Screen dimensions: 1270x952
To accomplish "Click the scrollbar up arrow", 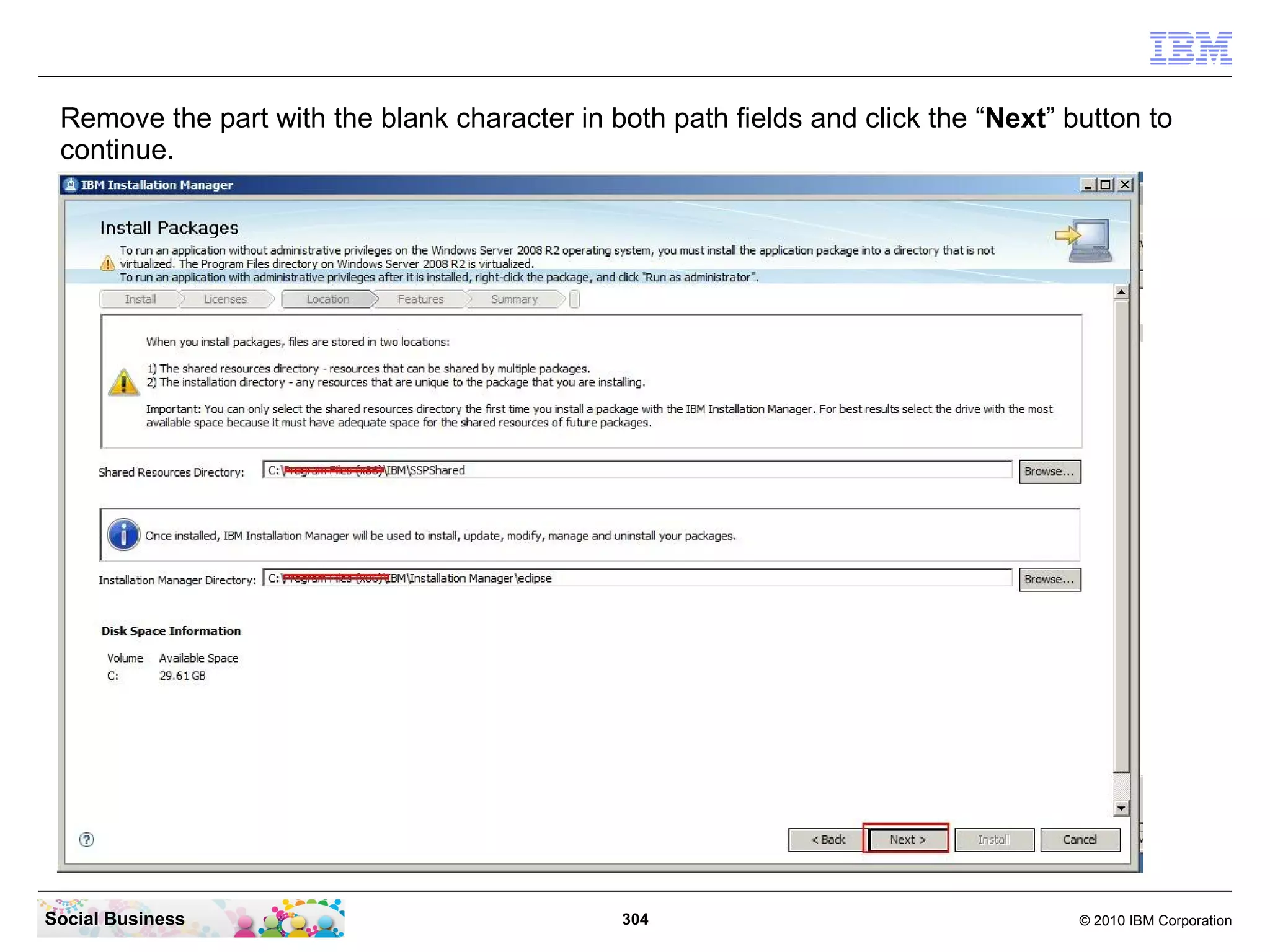I will pyautogui.click(x=1121, y=292).
